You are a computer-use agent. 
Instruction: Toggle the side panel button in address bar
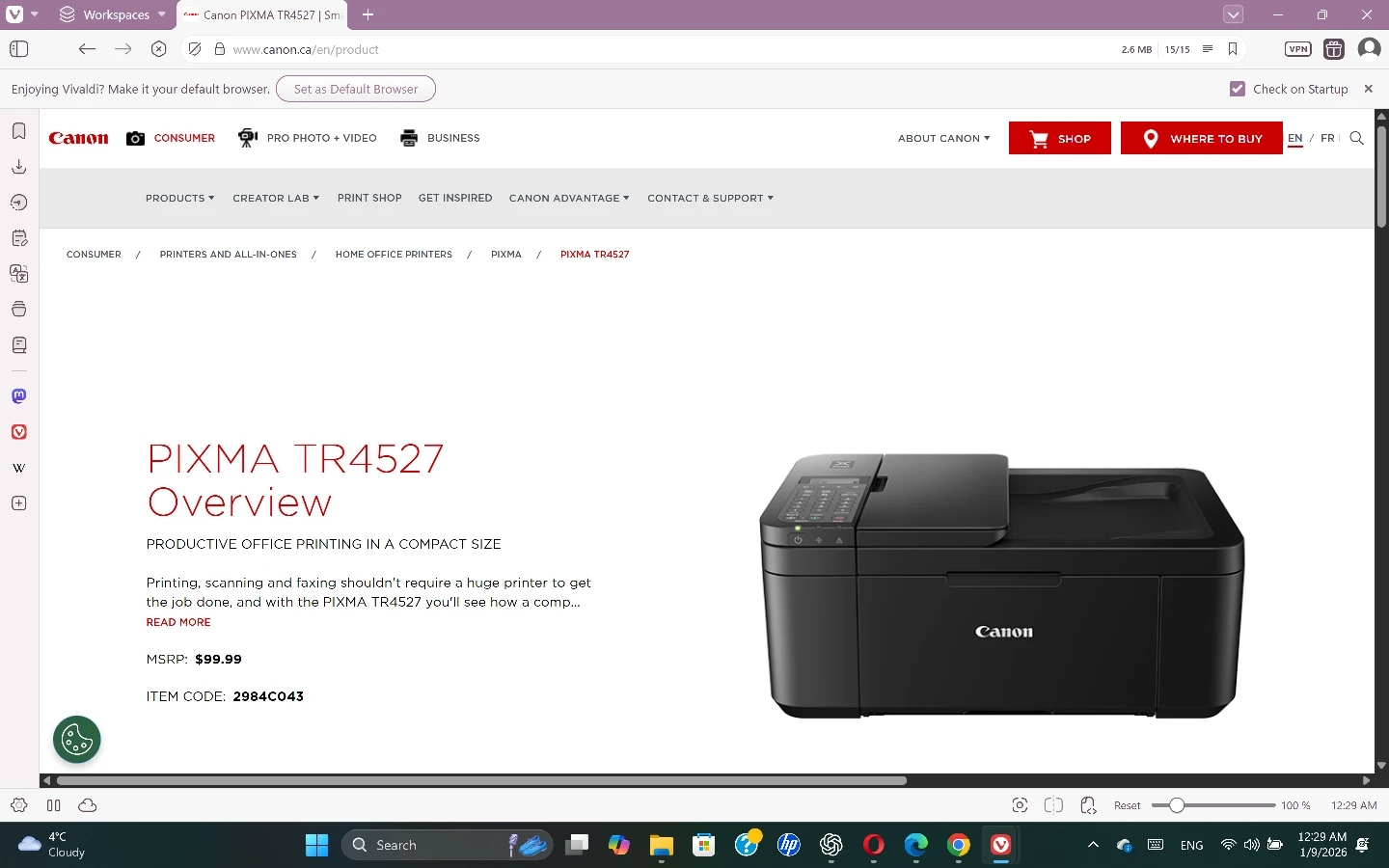pos(18,49)
